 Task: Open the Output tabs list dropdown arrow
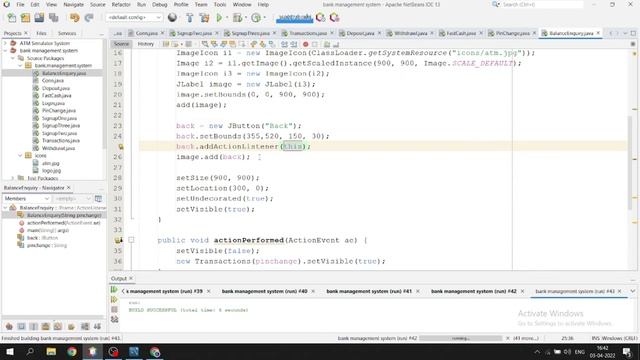click(x=633, y=291)
